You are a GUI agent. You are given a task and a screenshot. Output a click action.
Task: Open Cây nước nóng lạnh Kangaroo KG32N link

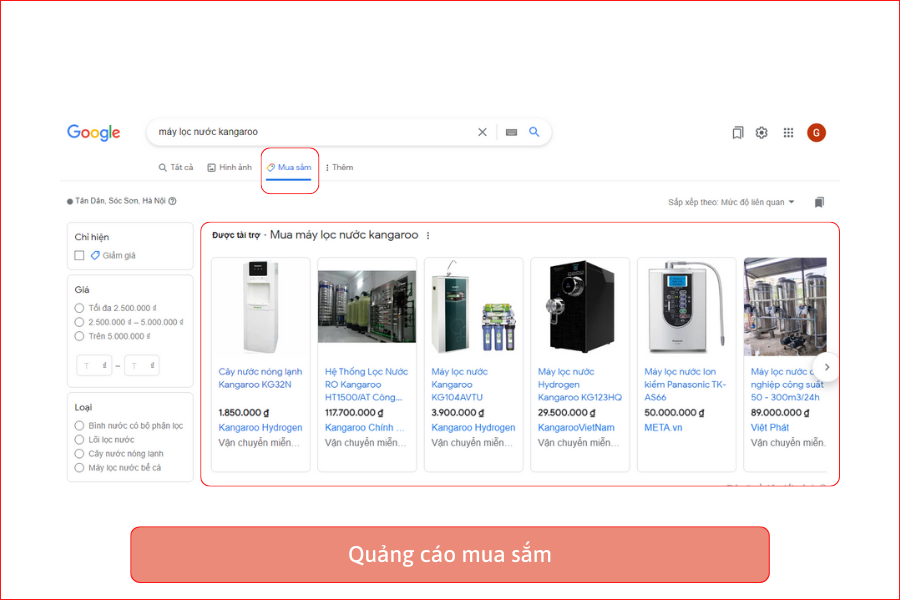pyautogui.click(x=260, y=378)
